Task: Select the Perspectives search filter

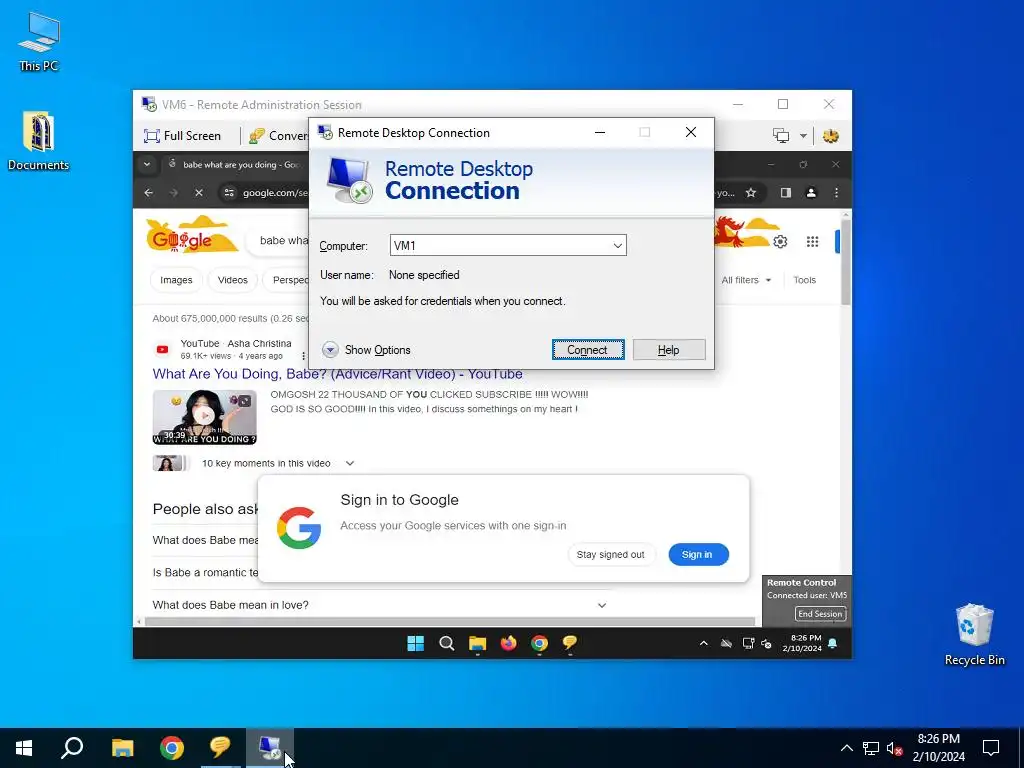Action: (287, 280)
